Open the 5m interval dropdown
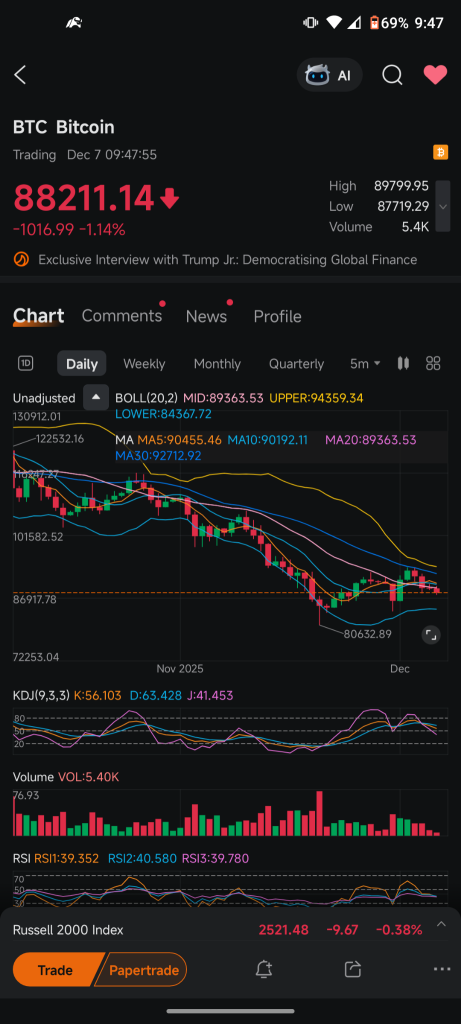Viewport: 461px width, 1024px height. pos(365,364)
